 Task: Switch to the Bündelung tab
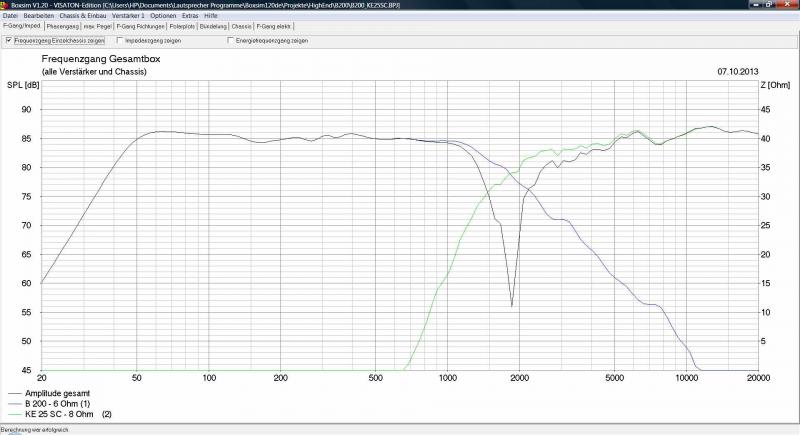(213, 26)
